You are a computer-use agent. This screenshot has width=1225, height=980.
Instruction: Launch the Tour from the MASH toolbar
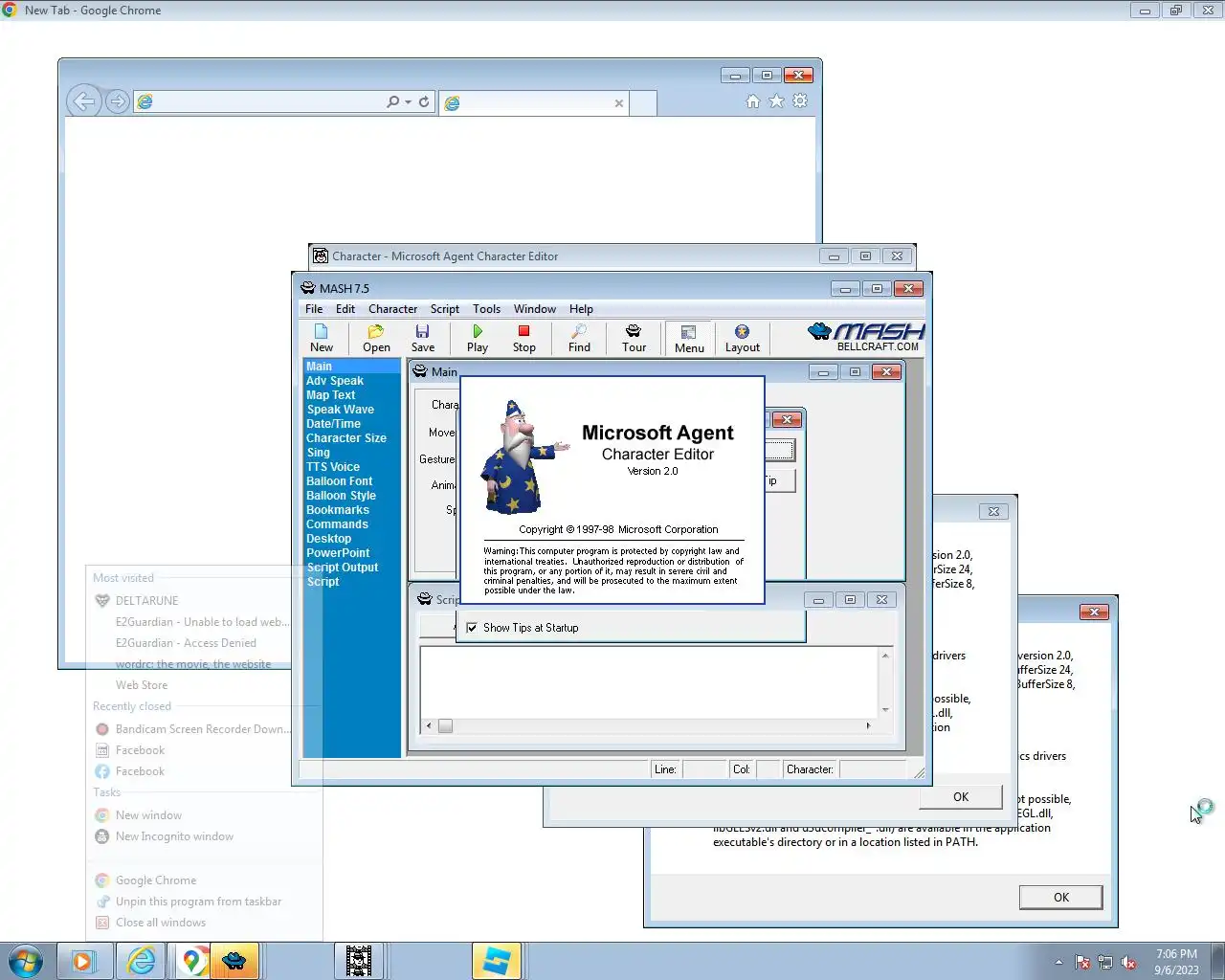[x=634, y=338]
